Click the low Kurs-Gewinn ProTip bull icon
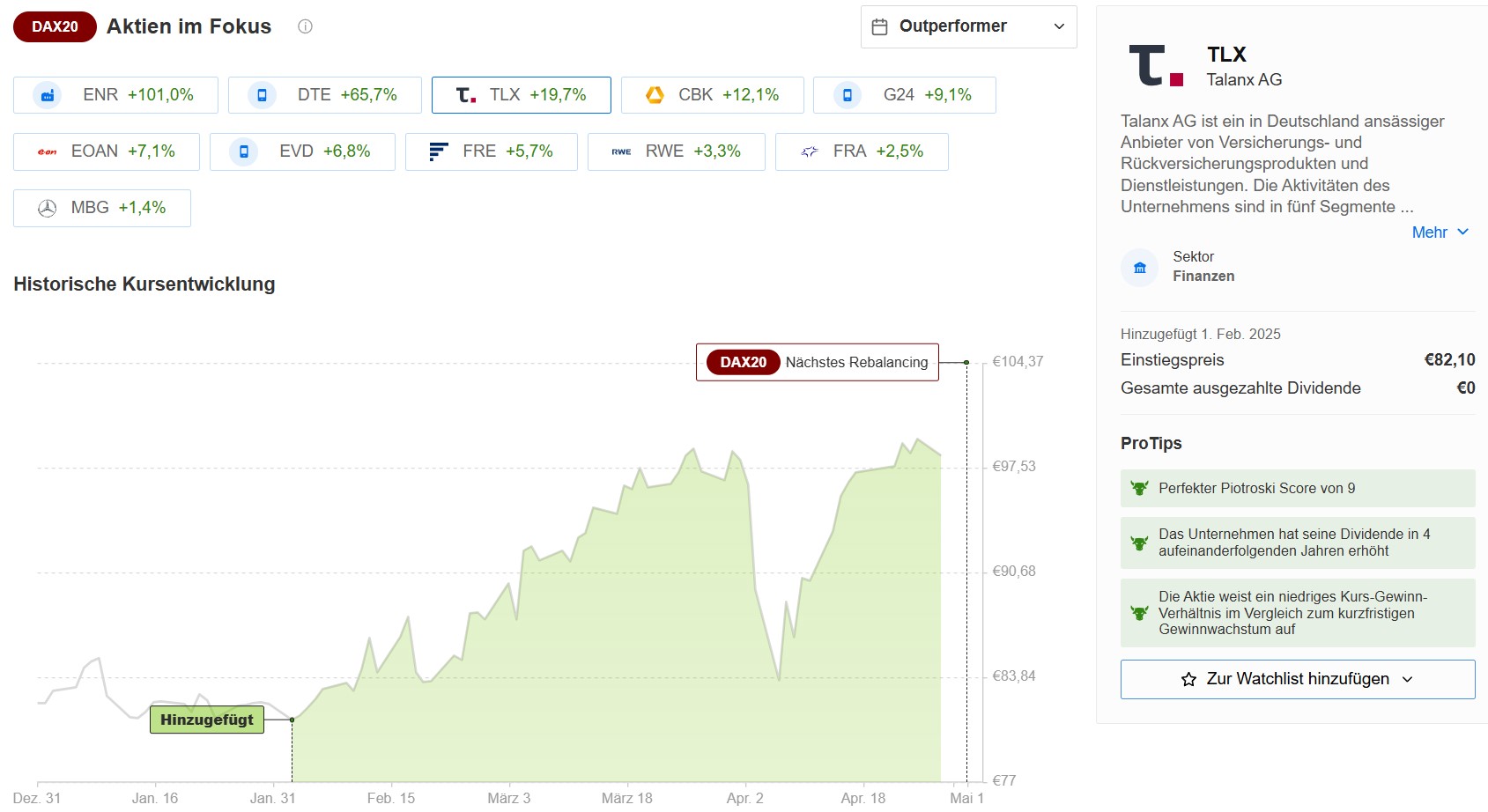 coord(1139,613)
